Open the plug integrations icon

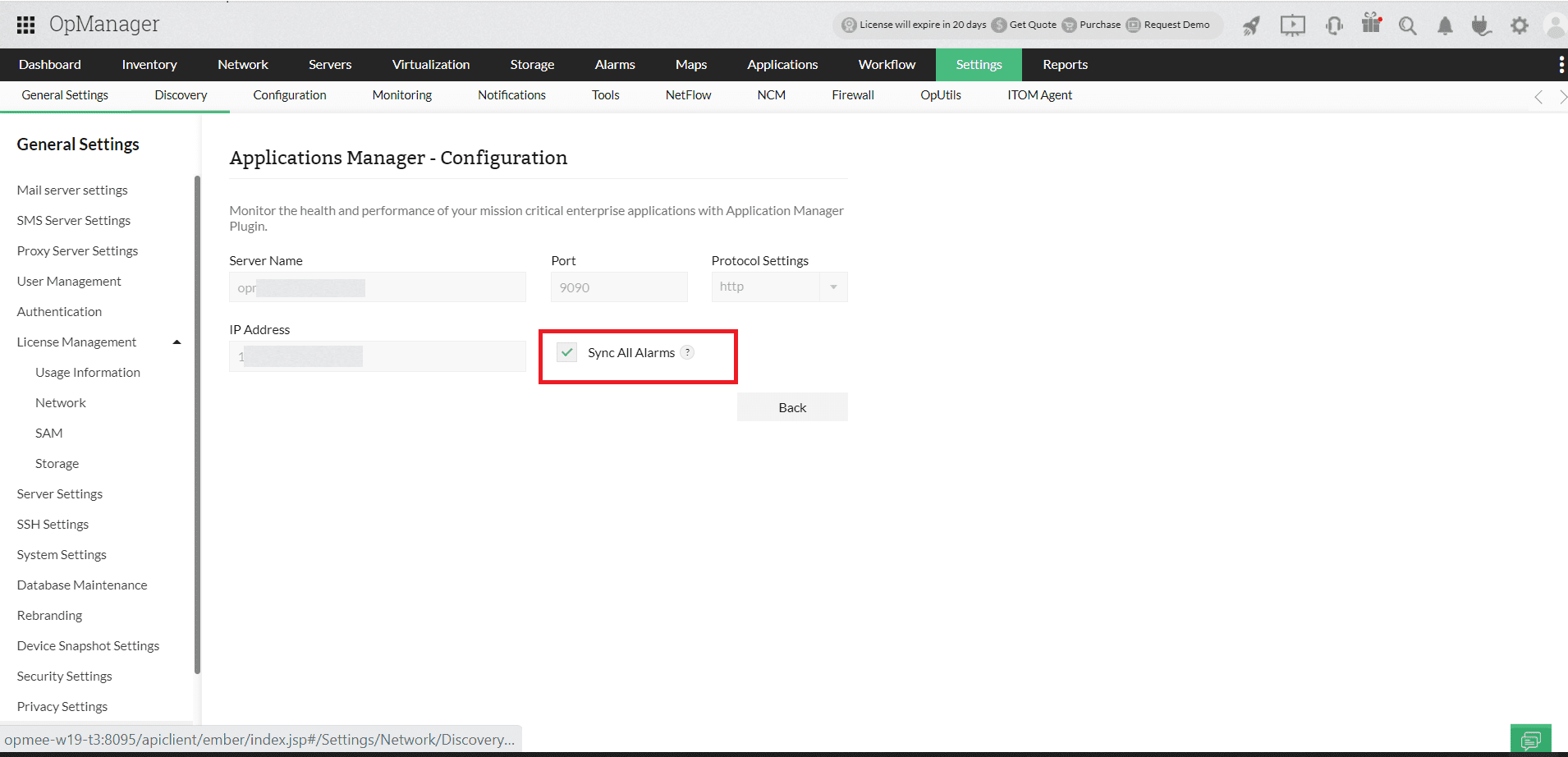[1482, 25]
